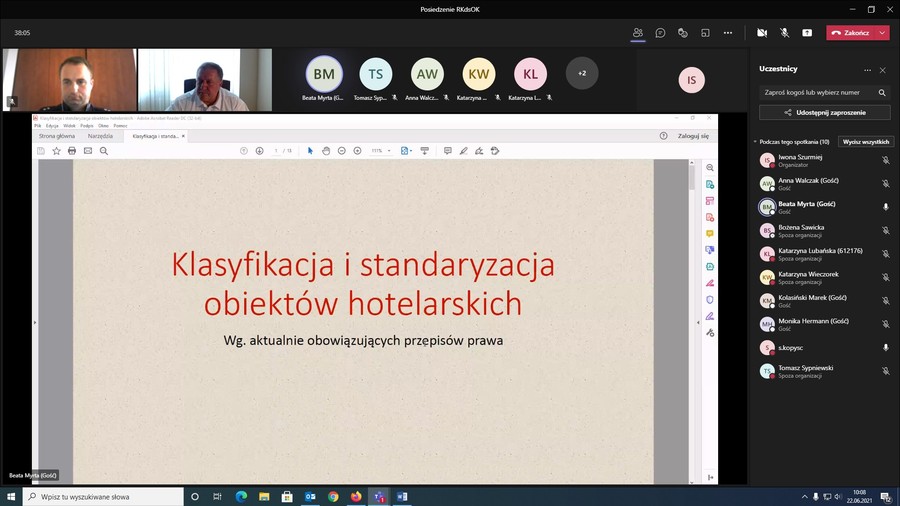
Task: Click the reactions icon in meeting toolbar
Action: [682, 33]
